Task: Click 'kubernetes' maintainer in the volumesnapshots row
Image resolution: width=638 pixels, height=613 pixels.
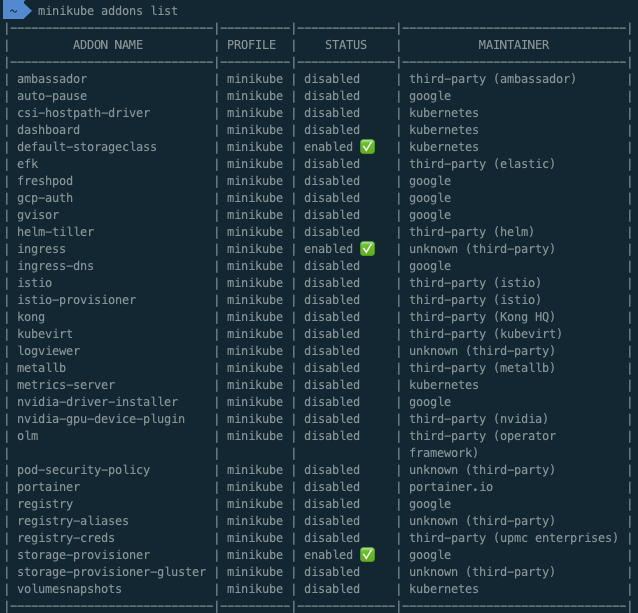Action: pyautogui.click(x=444, y=589)
